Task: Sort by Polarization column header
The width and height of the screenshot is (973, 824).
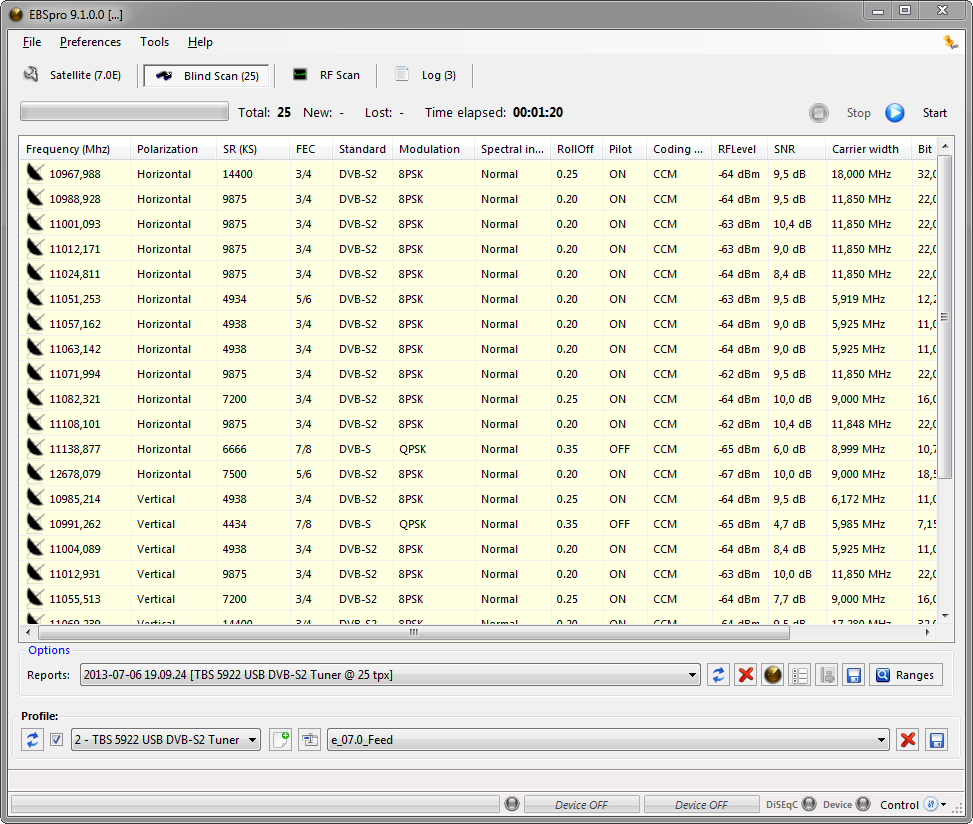Action: pyautogui.click(x=174, y=149)
